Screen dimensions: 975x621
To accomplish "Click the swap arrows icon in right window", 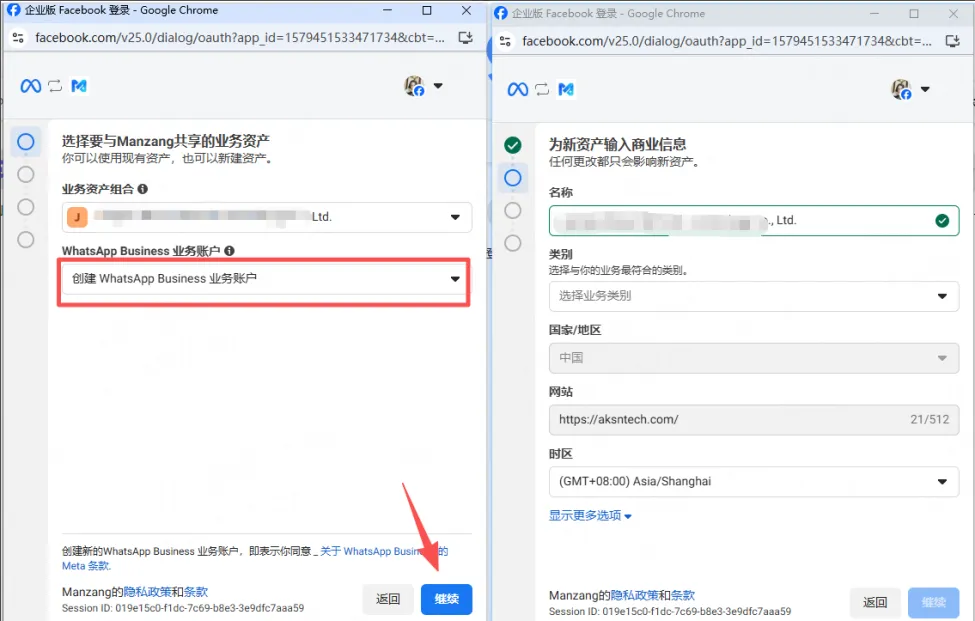I will click(x=542, y=90).
